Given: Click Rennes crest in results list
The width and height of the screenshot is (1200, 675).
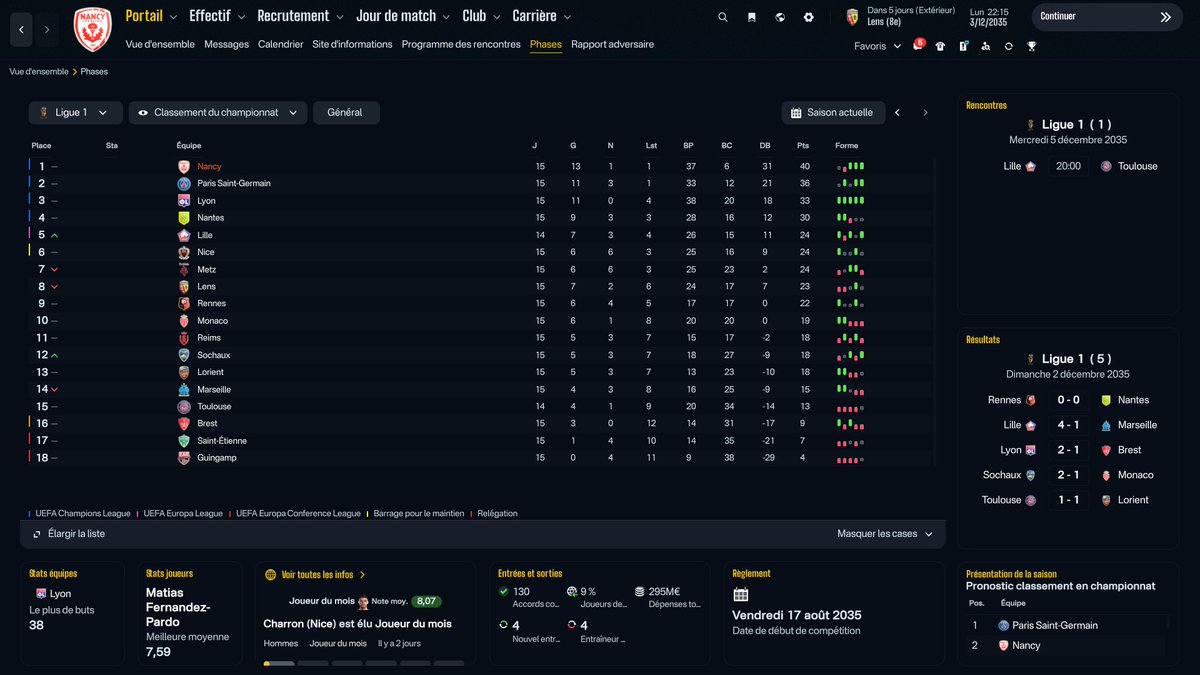Looking at the screenshot, I should [1031, 400].
